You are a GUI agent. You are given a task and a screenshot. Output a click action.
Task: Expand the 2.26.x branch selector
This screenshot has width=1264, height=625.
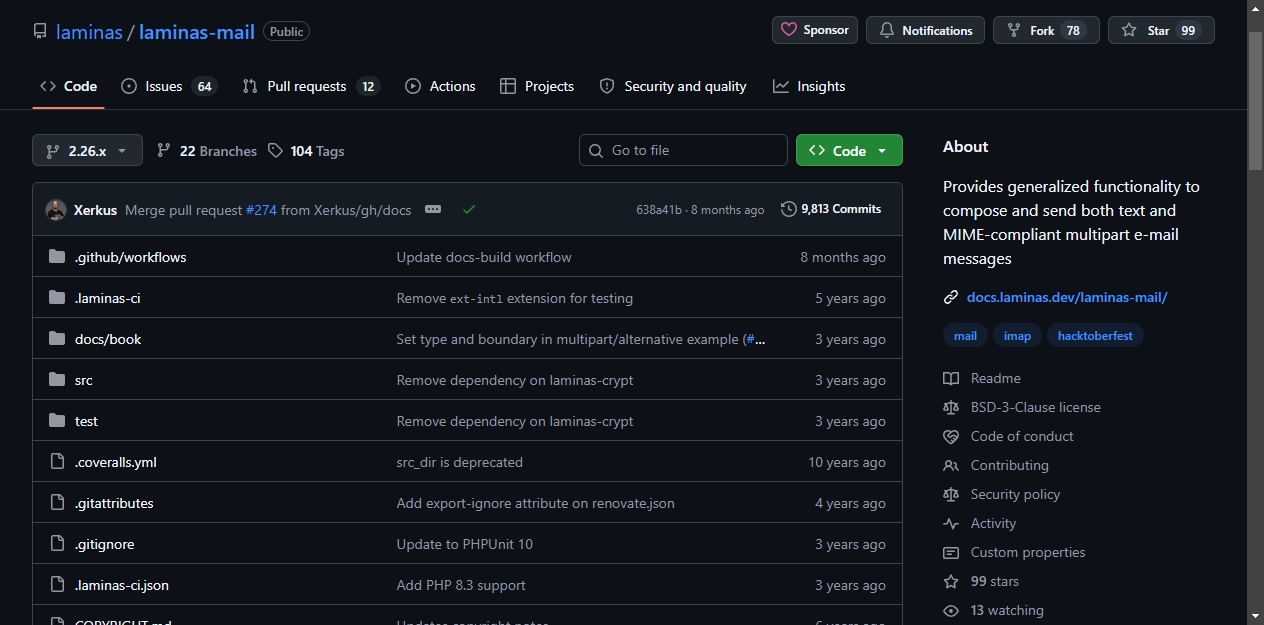point(87,150)
